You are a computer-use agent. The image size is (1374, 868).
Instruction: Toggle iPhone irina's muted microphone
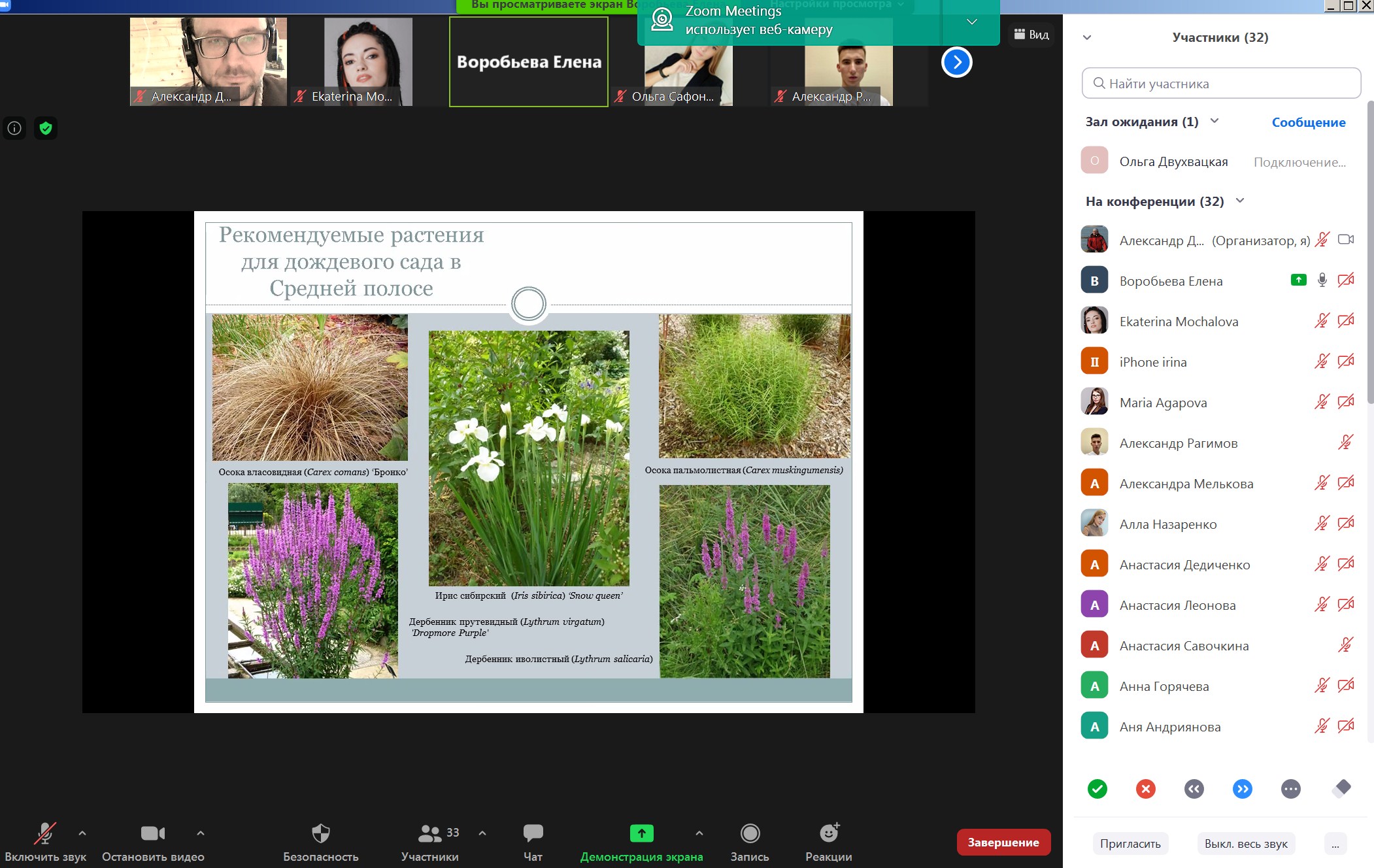coord(1322,361)
